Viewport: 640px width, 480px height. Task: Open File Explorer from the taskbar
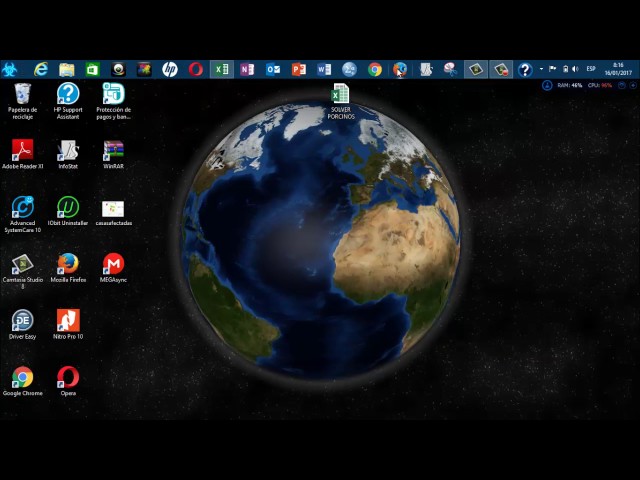(67, 69)
